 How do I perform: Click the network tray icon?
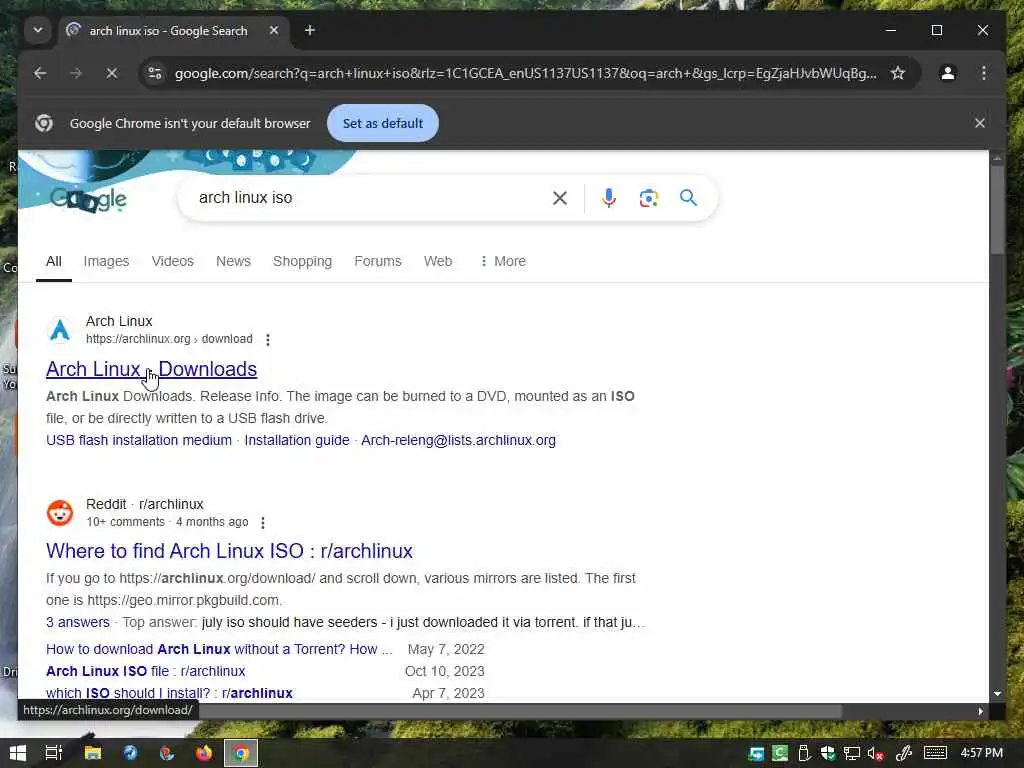(852, 754)
